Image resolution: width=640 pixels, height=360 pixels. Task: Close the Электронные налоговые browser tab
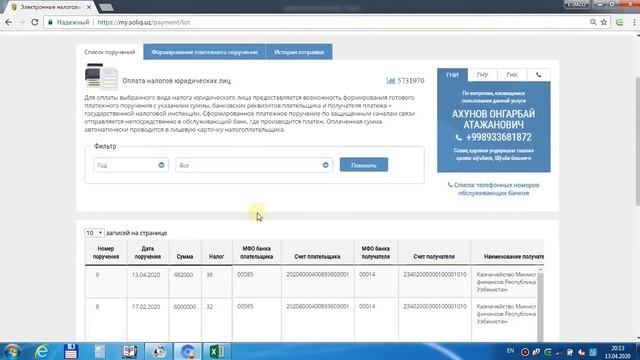pos(89,7)
